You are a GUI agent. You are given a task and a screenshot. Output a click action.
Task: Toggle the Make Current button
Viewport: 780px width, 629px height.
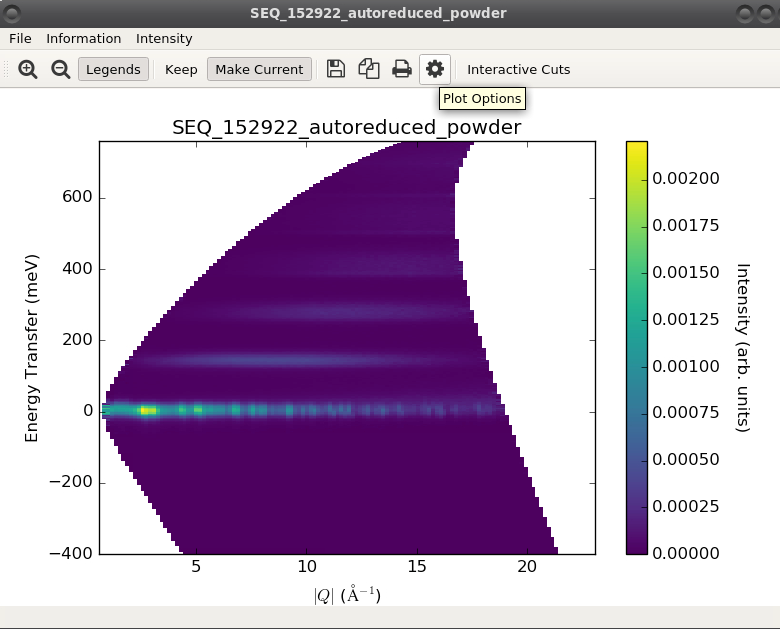pos(259,69)
